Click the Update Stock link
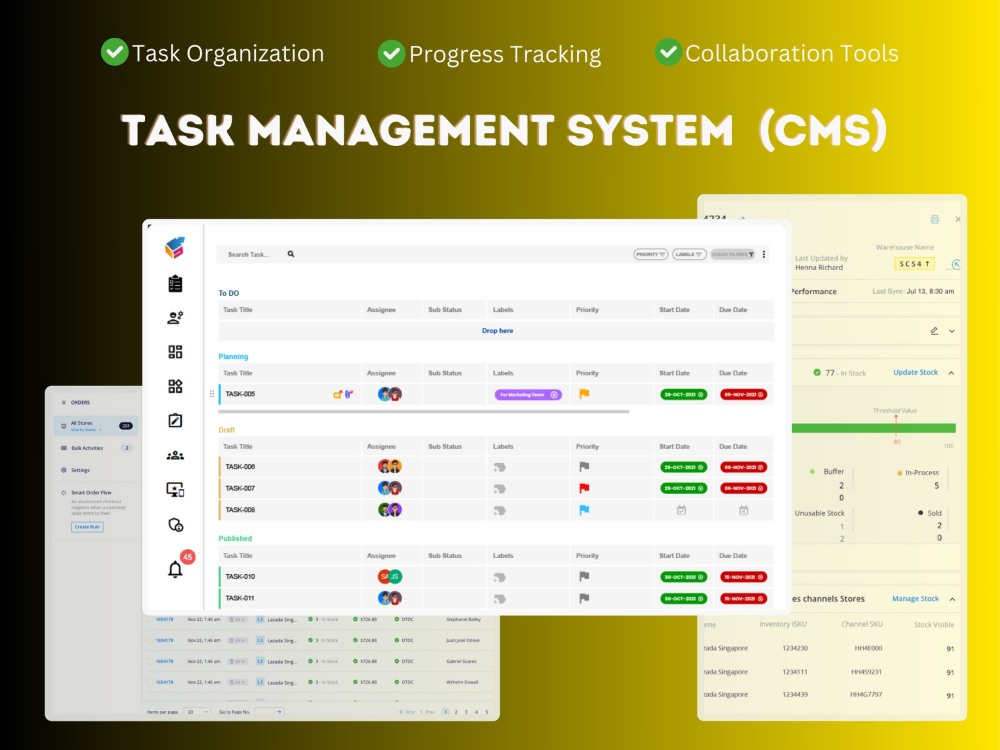Screen dimensions: 1000x750 click(916, 372)
